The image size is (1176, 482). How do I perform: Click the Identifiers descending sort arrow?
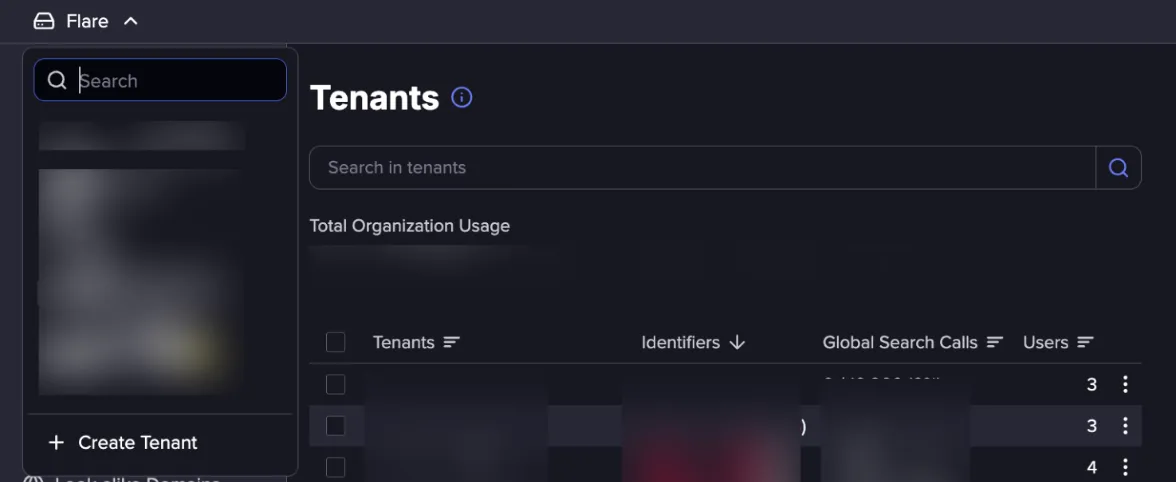tap(736, 343)
